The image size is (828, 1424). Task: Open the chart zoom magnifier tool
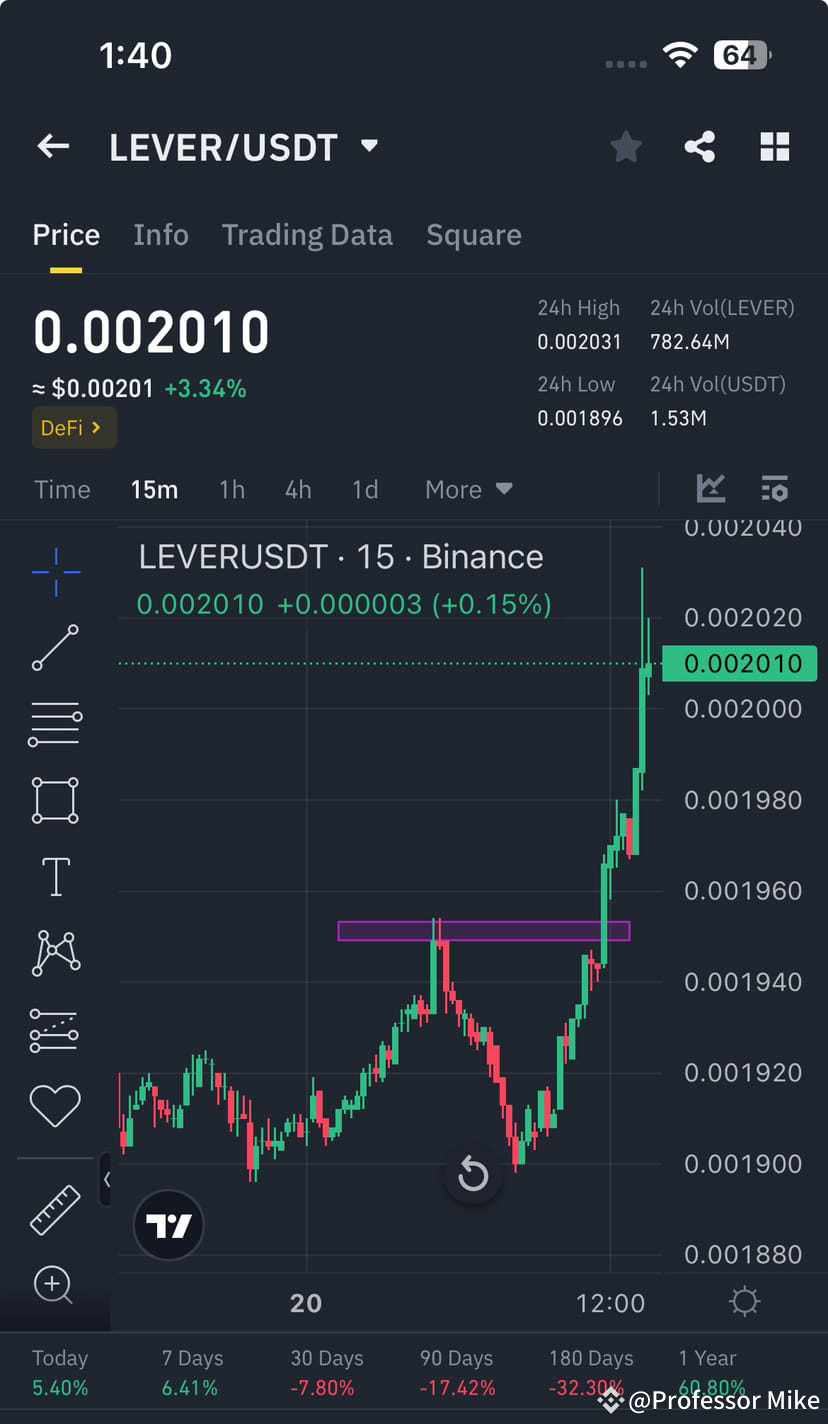point(54,1287)
